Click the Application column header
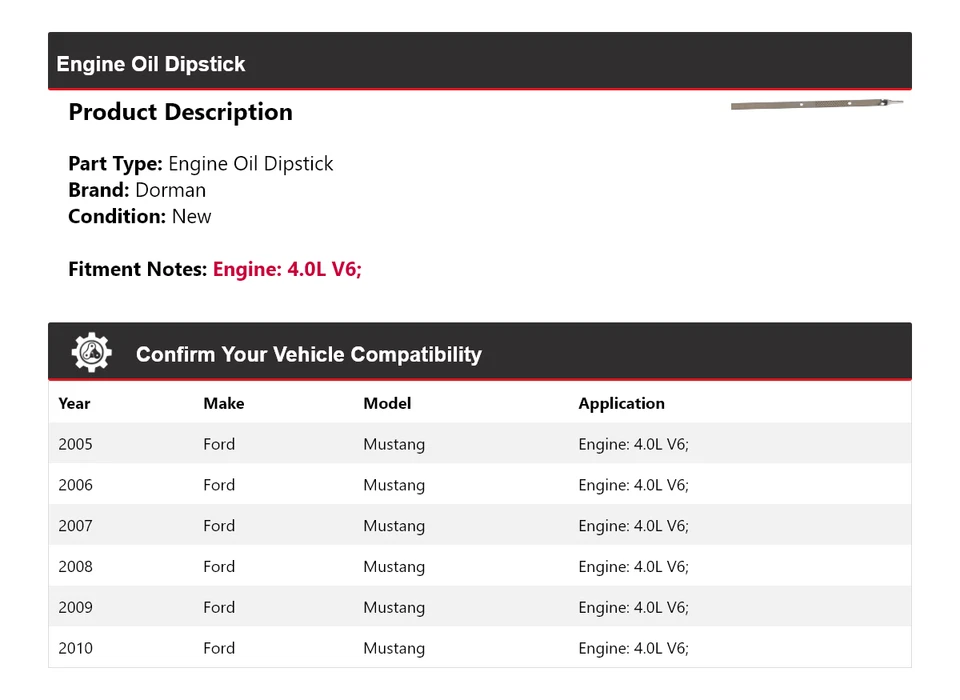 pos(621,404)
